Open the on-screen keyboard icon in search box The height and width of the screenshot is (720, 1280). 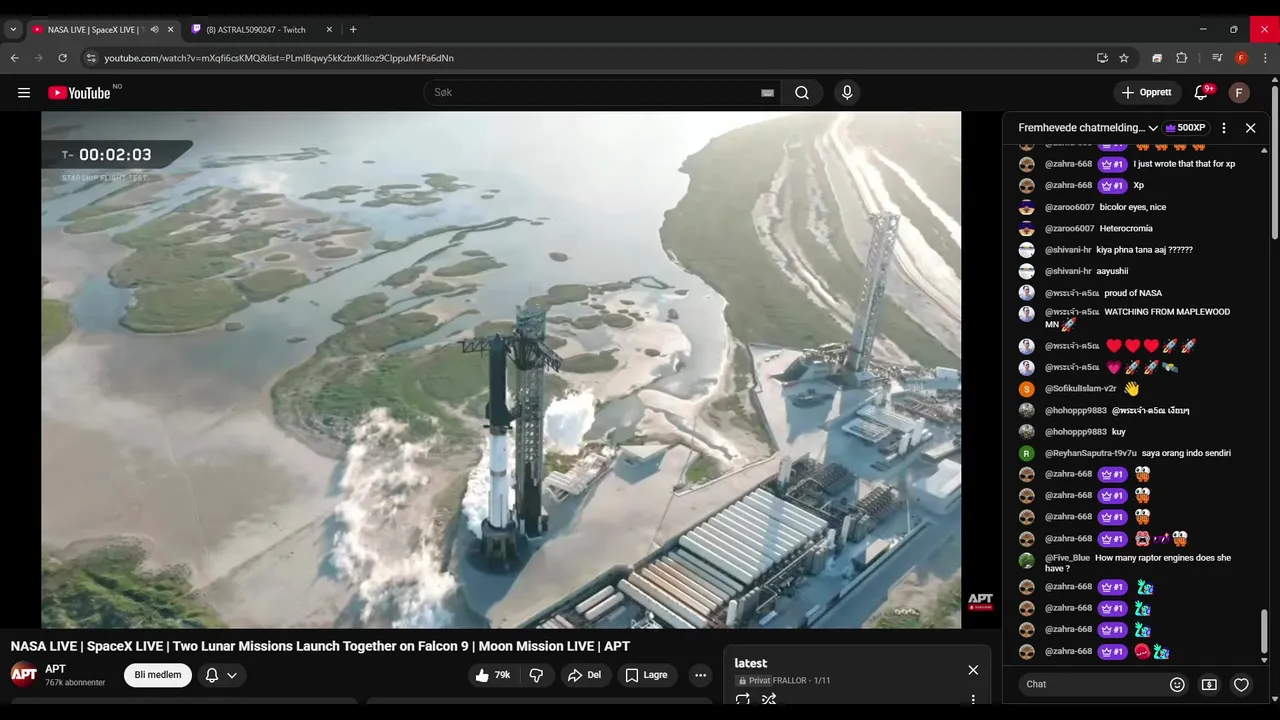click(x=767, y=93)
